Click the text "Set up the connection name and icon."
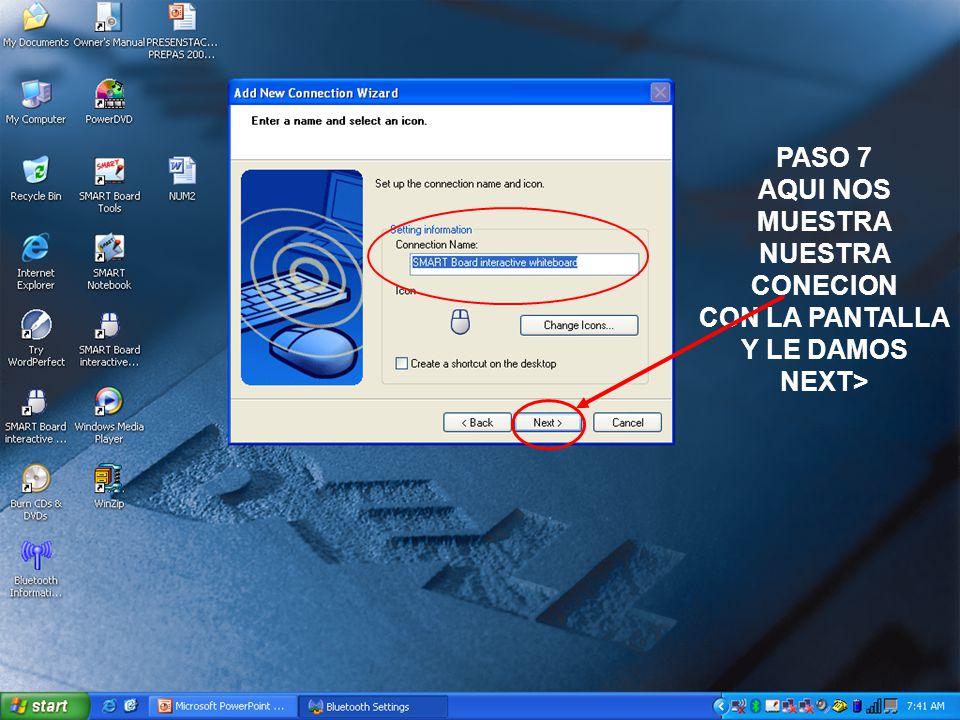Viewport: 960px width, 720px height. point(459,184)
